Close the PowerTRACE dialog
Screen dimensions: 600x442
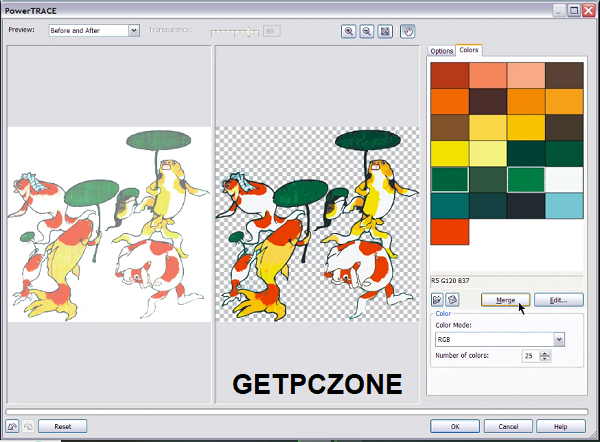click(589, 10)
